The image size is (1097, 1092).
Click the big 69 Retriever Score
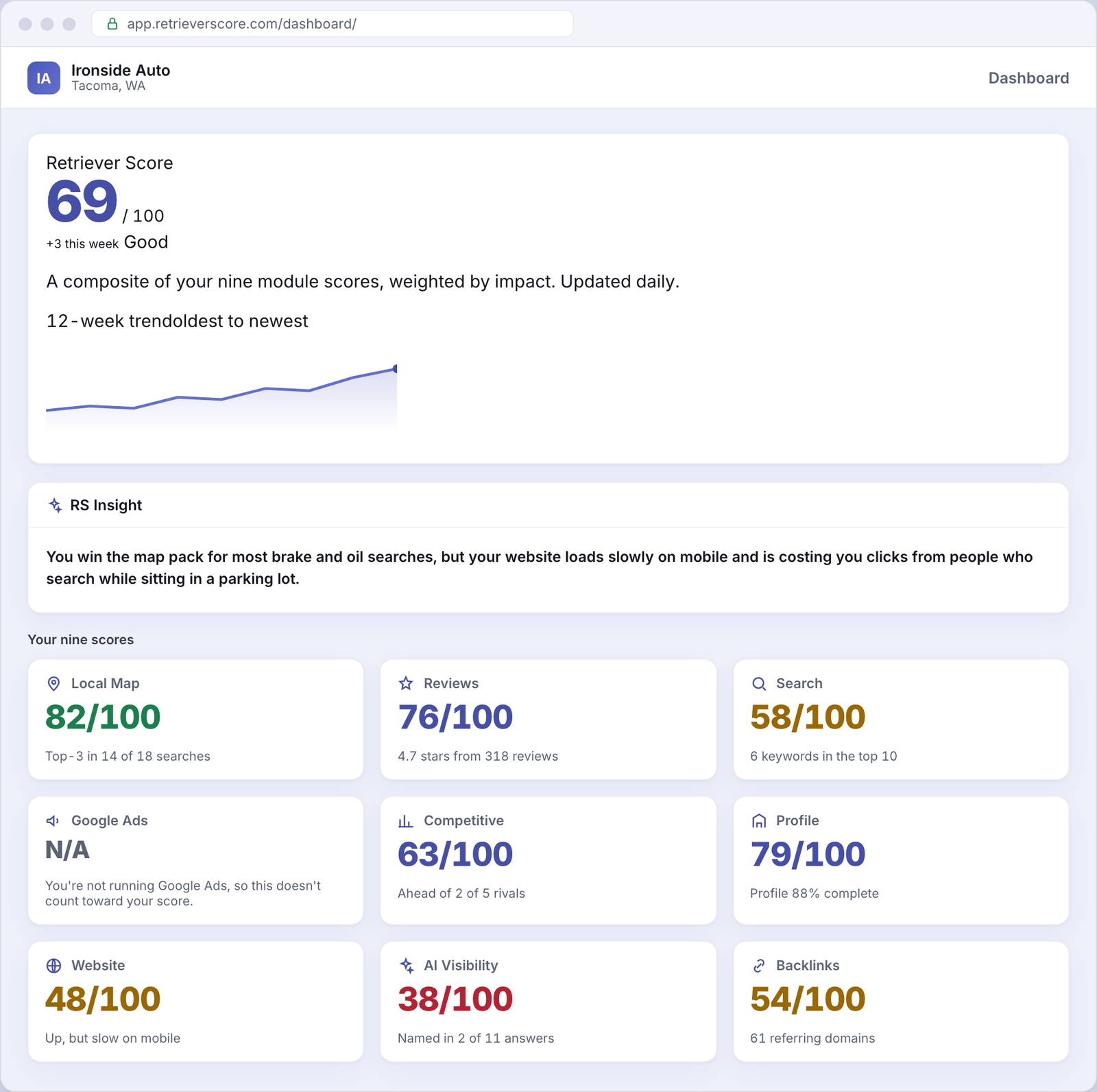click(82, 201)
